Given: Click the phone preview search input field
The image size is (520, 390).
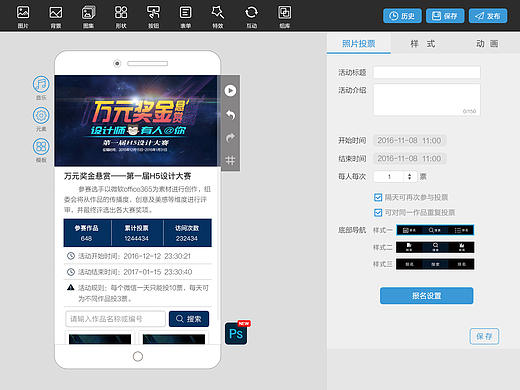Looking at the screenshot, I should 115,319.
